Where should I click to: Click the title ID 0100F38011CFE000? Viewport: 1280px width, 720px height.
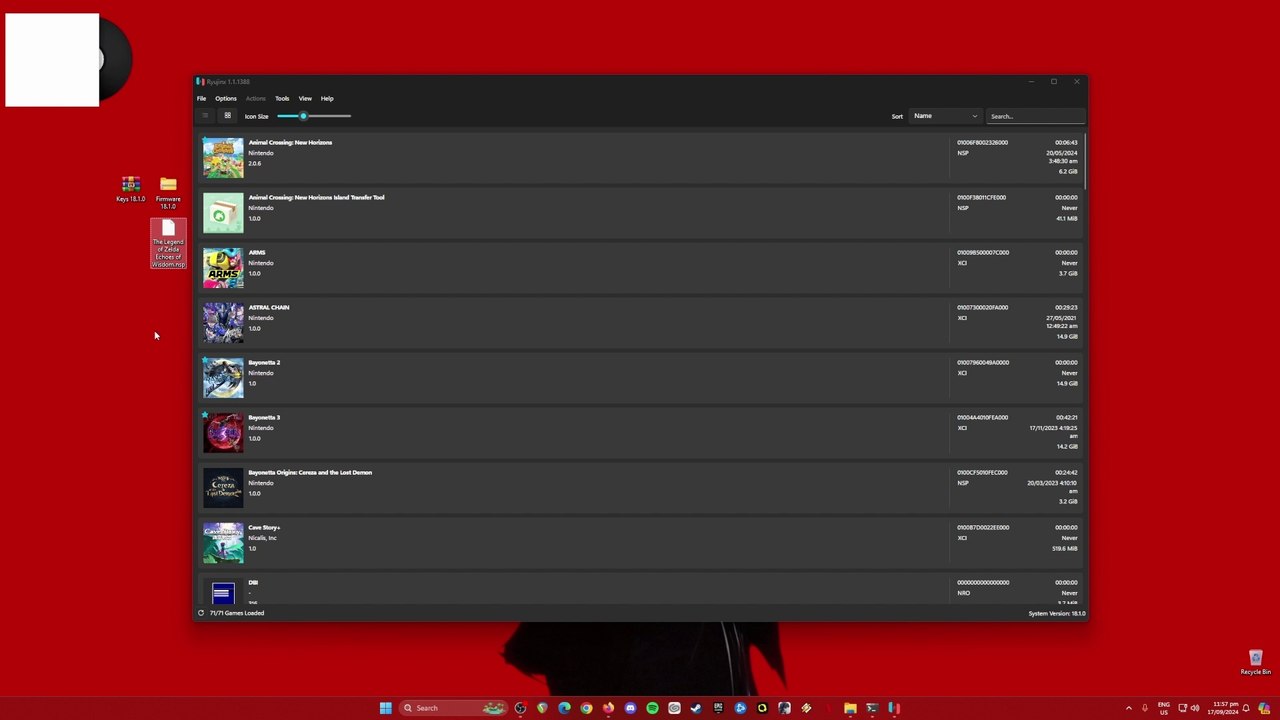coord(982,198)
